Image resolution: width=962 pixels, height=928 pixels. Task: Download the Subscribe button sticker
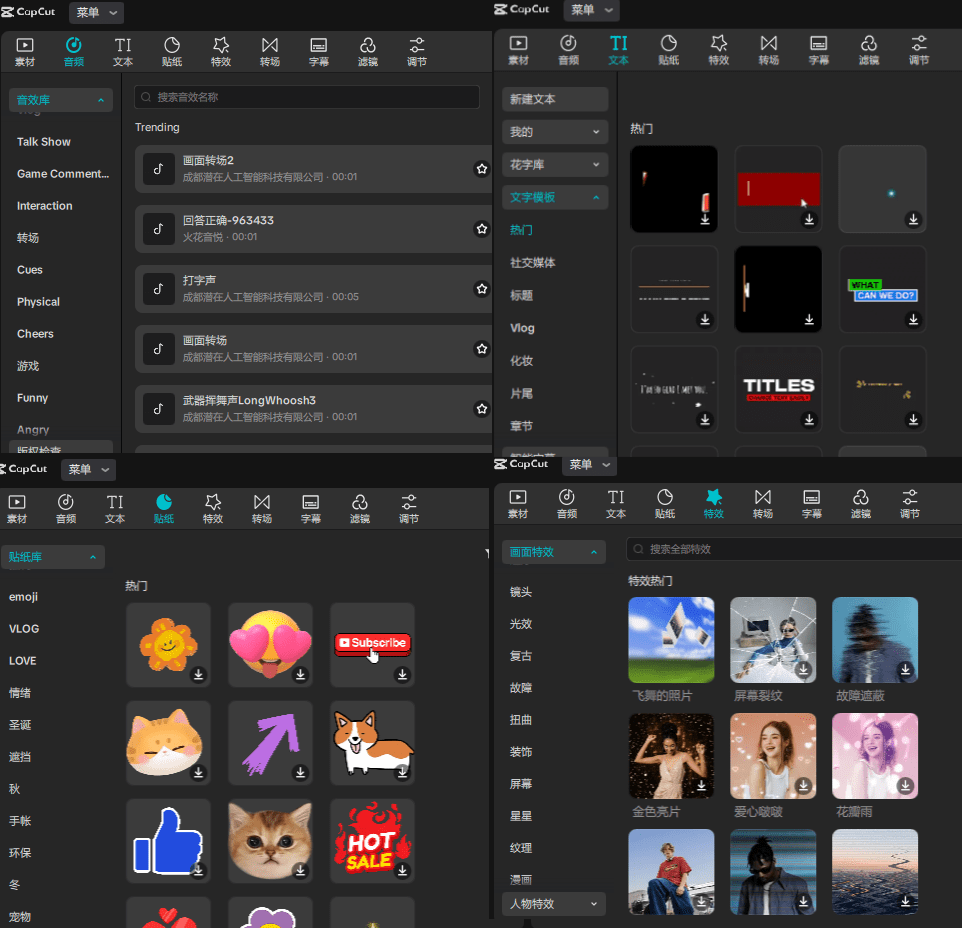pos(402,675)
